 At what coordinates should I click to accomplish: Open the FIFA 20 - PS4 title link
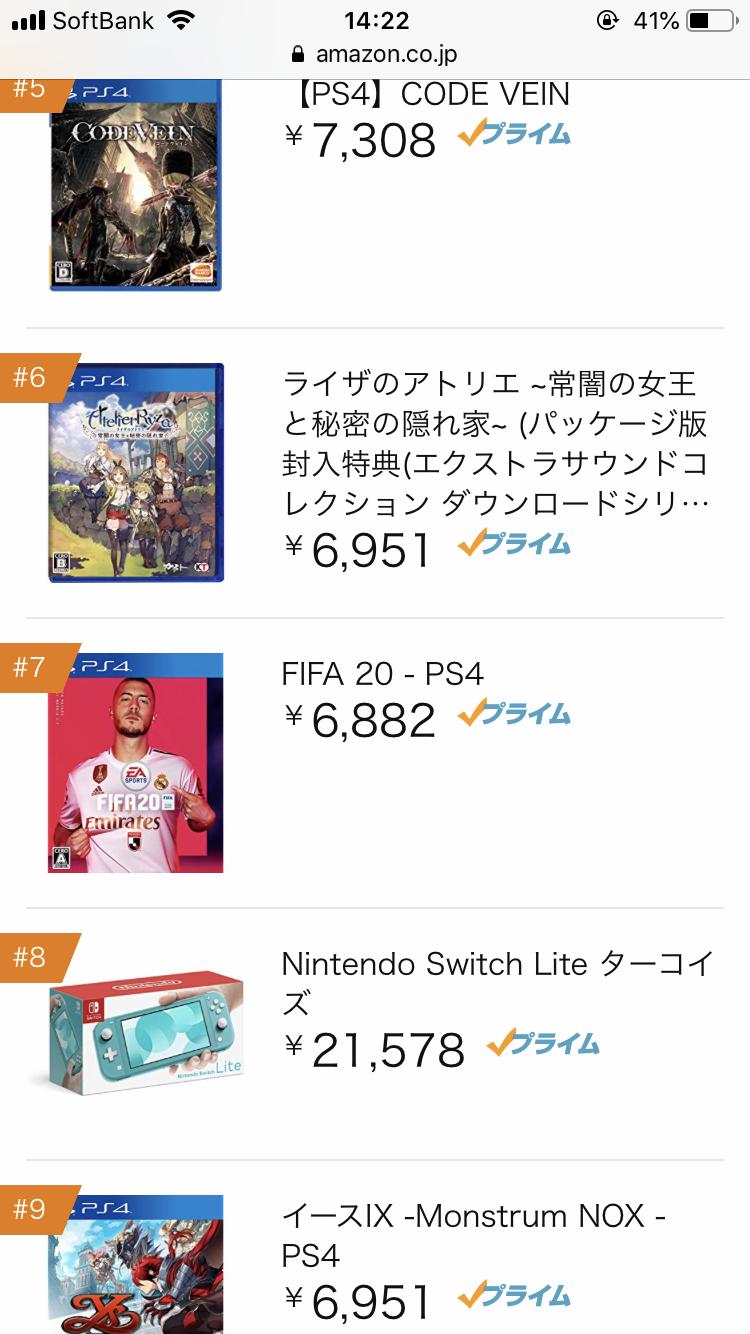click(x=383, y=674)
